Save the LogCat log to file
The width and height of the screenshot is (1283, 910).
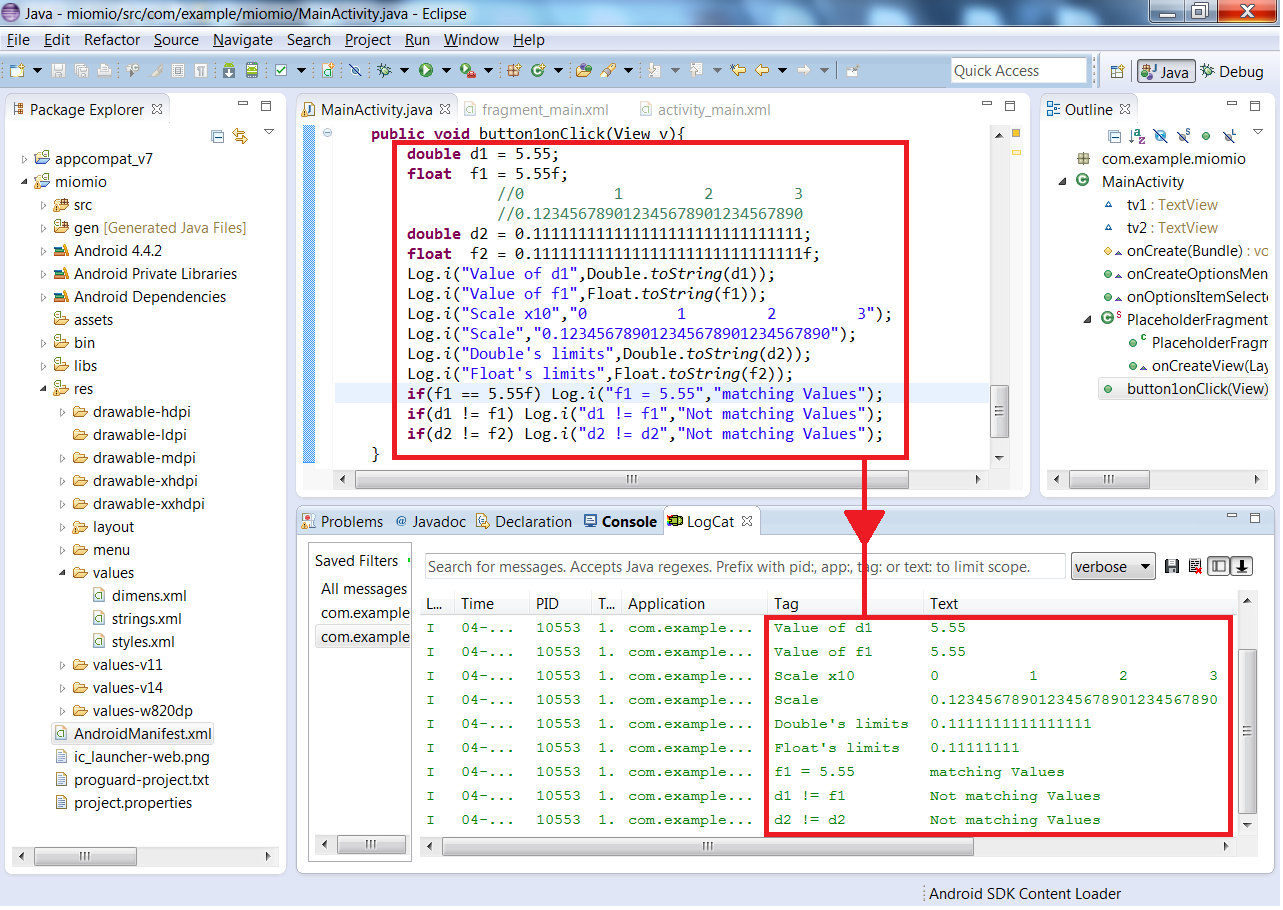1172,567
